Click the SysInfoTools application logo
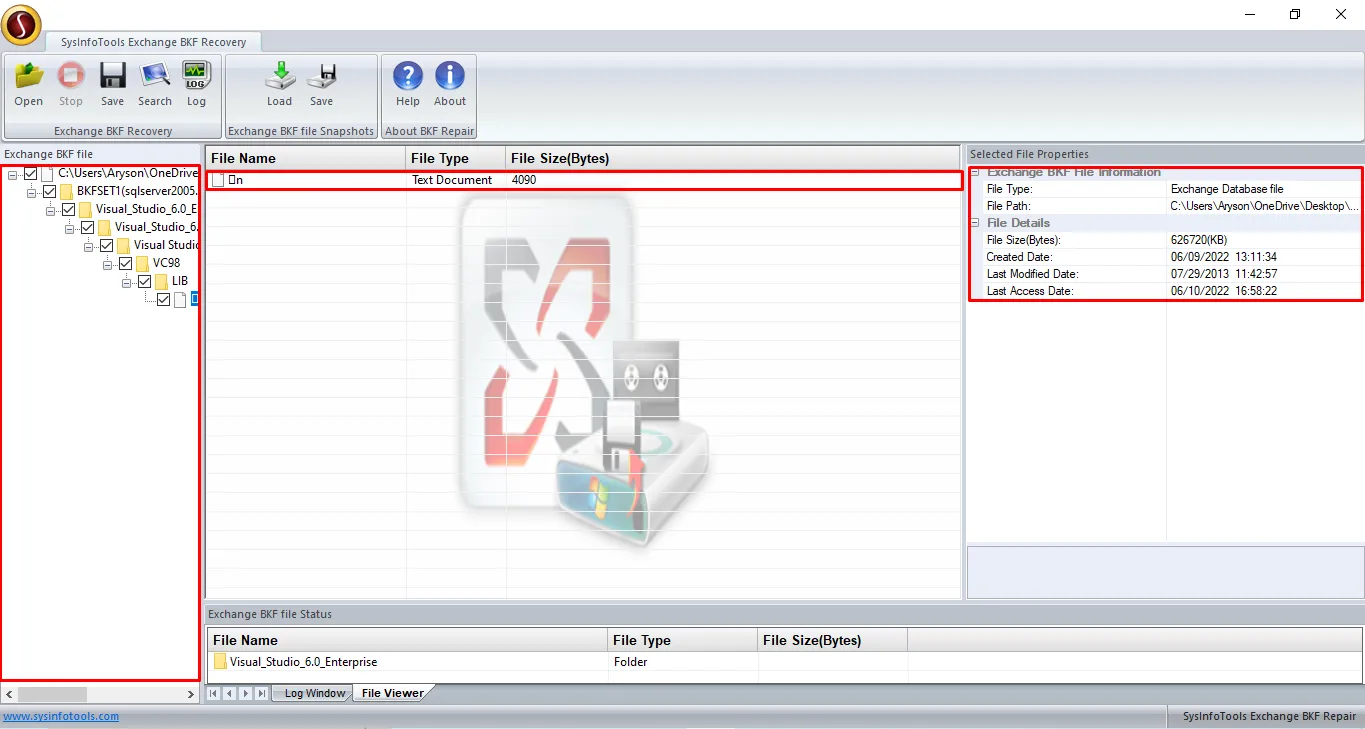 21,24
